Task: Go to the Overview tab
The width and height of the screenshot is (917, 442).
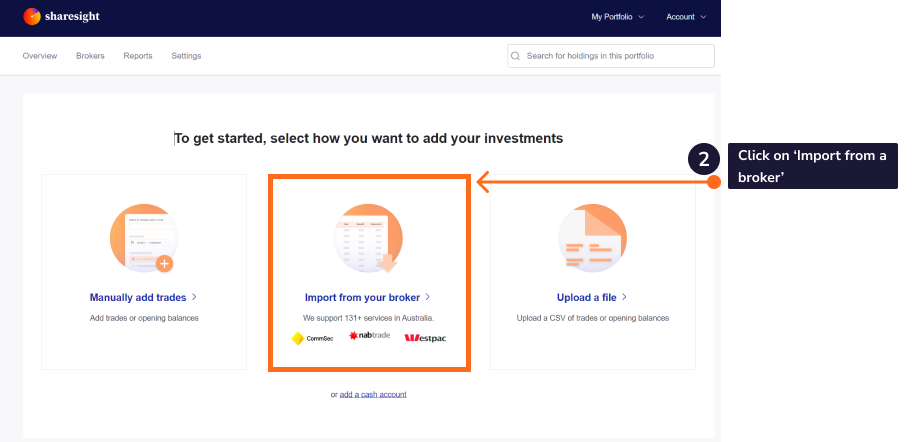Action: coord(40,56)
